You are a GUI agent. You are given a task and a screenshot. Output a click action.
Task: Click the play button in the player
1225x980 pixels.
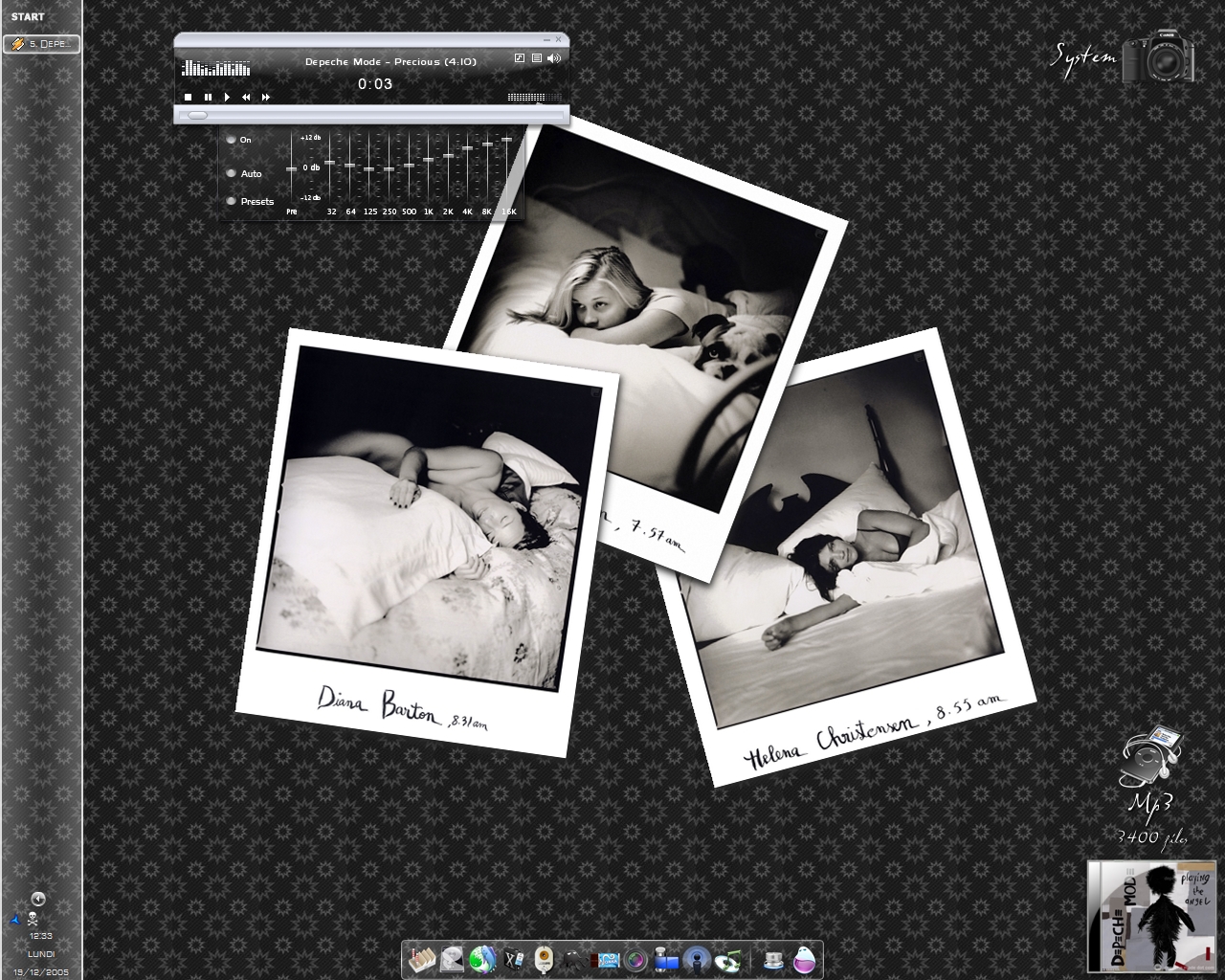(227, 97)
